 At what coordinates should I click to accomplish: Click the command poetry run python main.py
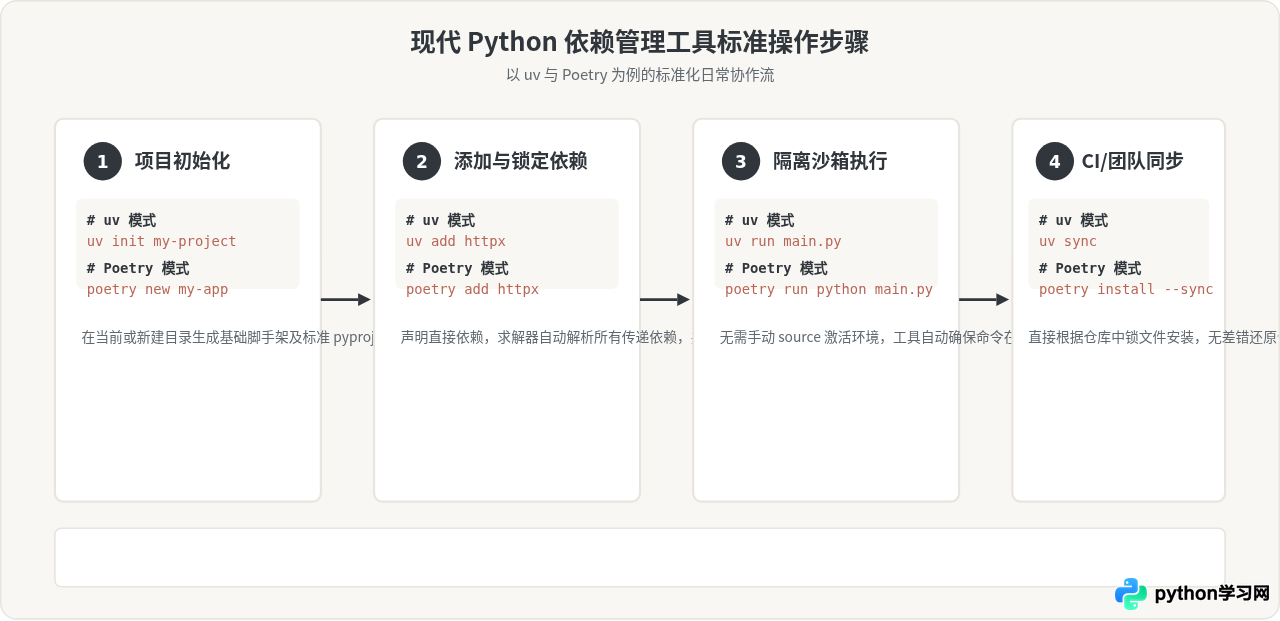point(829,289)
